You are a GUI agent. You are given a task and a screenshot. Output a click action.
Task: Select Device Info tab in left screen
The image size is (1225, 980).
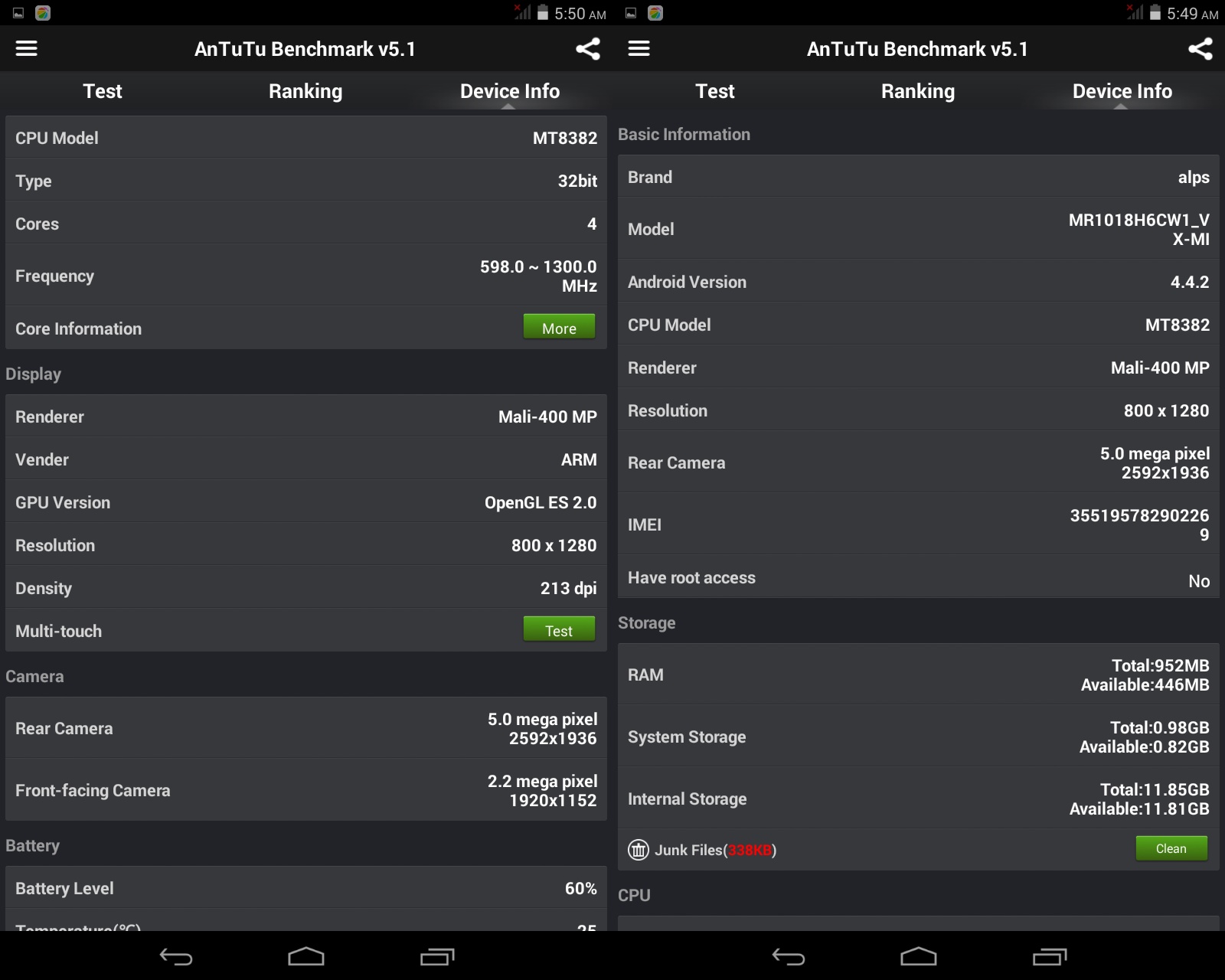pyautogui.click(x=510, y=91)
